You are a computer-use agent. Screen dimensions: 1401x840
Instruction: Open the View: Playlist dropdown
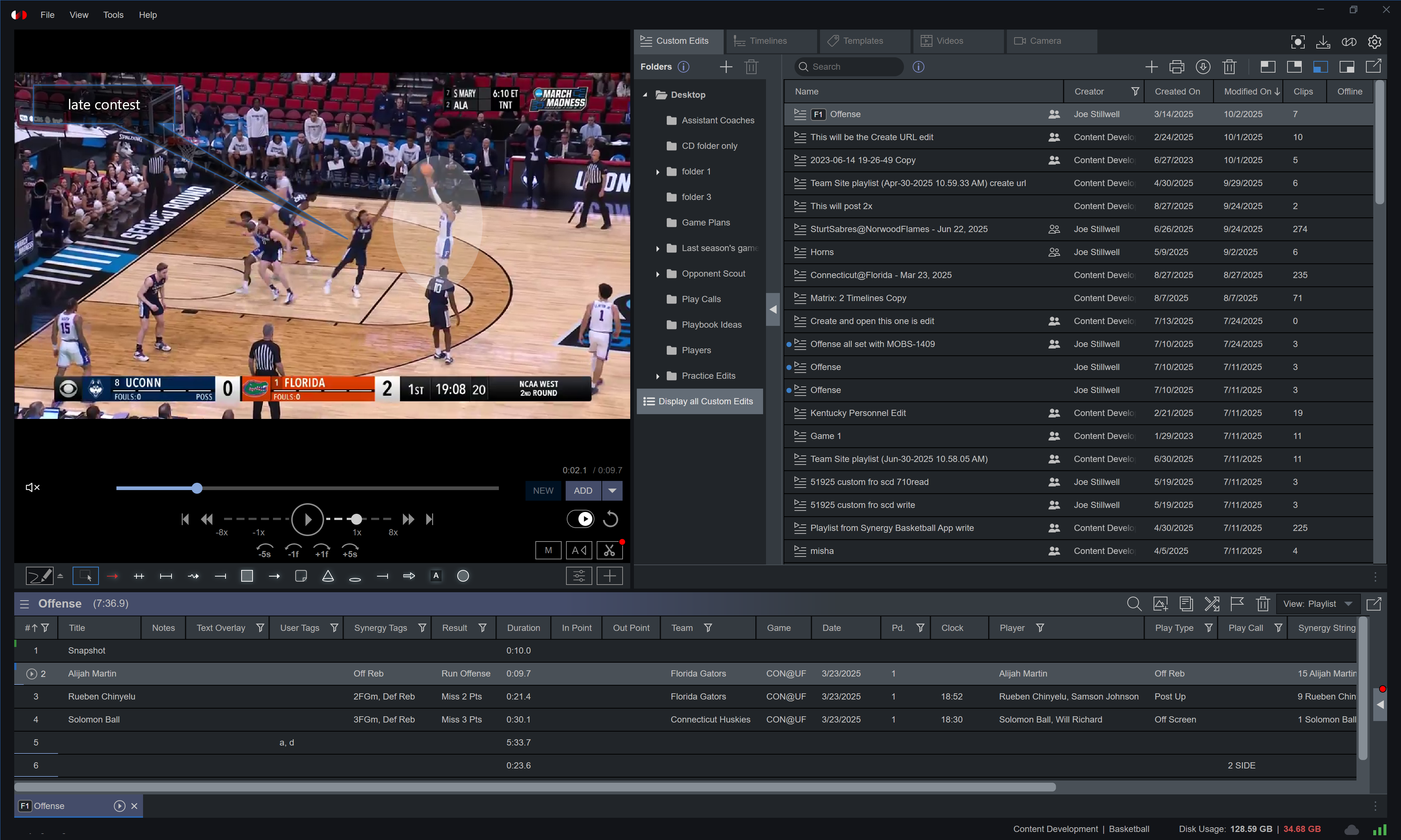1317,604
